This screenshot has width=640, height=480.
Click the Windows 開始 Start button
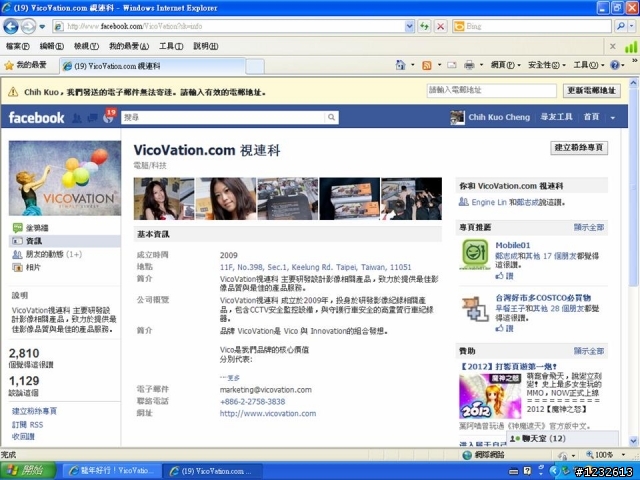pyautogui.click(x=28, y=471)
